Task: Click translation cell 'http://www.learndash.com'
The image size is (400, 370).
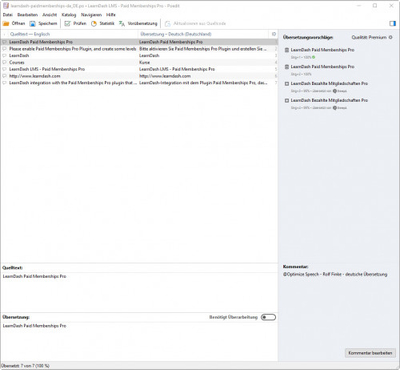Action: (165, 76)
